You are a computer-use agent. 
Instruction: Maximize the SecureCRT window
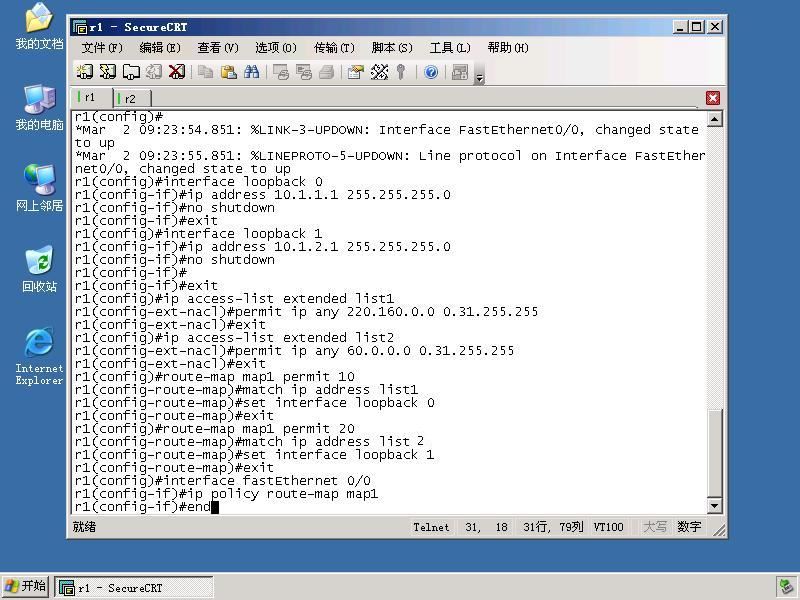(697, 27)
